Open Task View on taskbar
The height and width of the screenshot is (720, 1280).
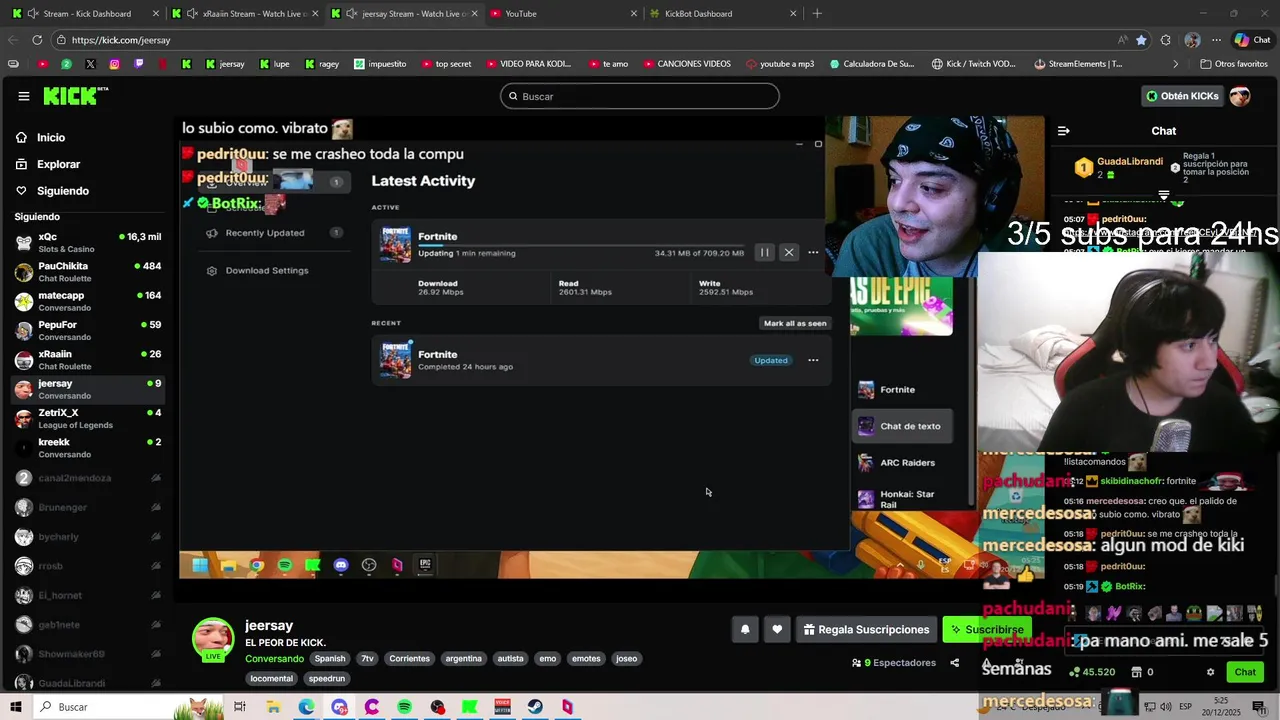click(240, 707)
